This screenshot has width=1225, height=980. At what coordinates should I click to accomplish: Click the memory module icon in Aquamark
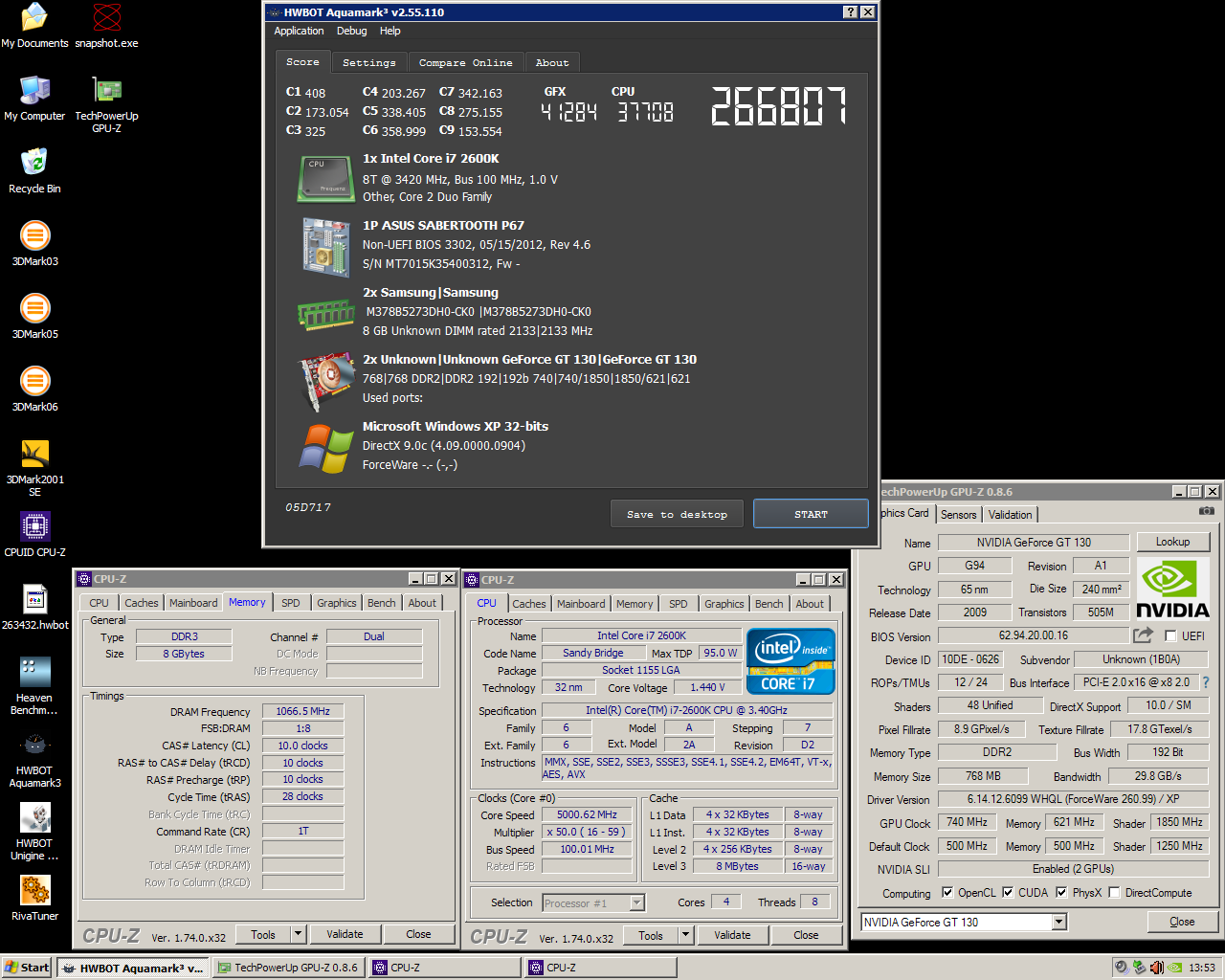tap(325, 313)
